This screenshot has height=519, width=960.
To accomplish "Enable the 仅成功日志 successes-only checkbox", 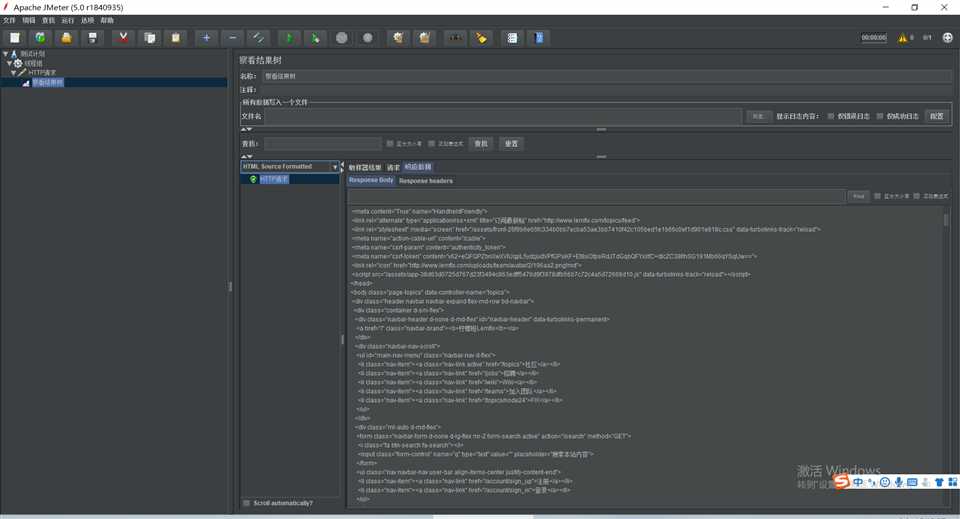I will 880,116.
